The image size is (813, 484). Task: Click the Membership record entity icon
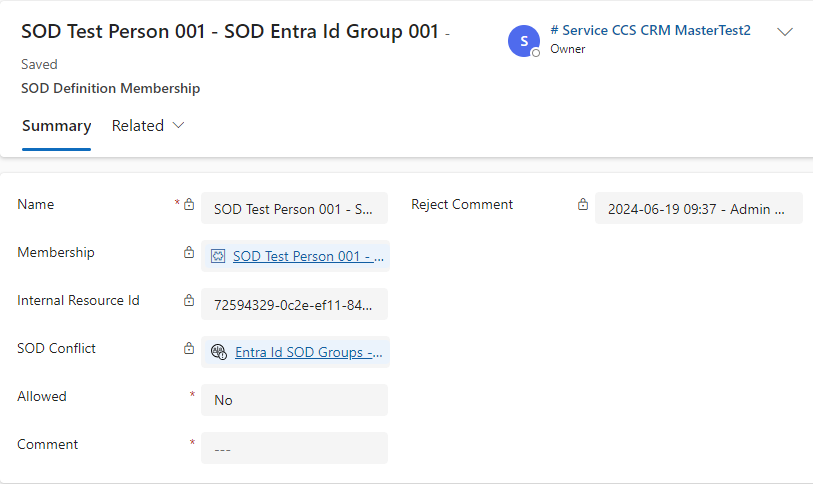[219, 256]
